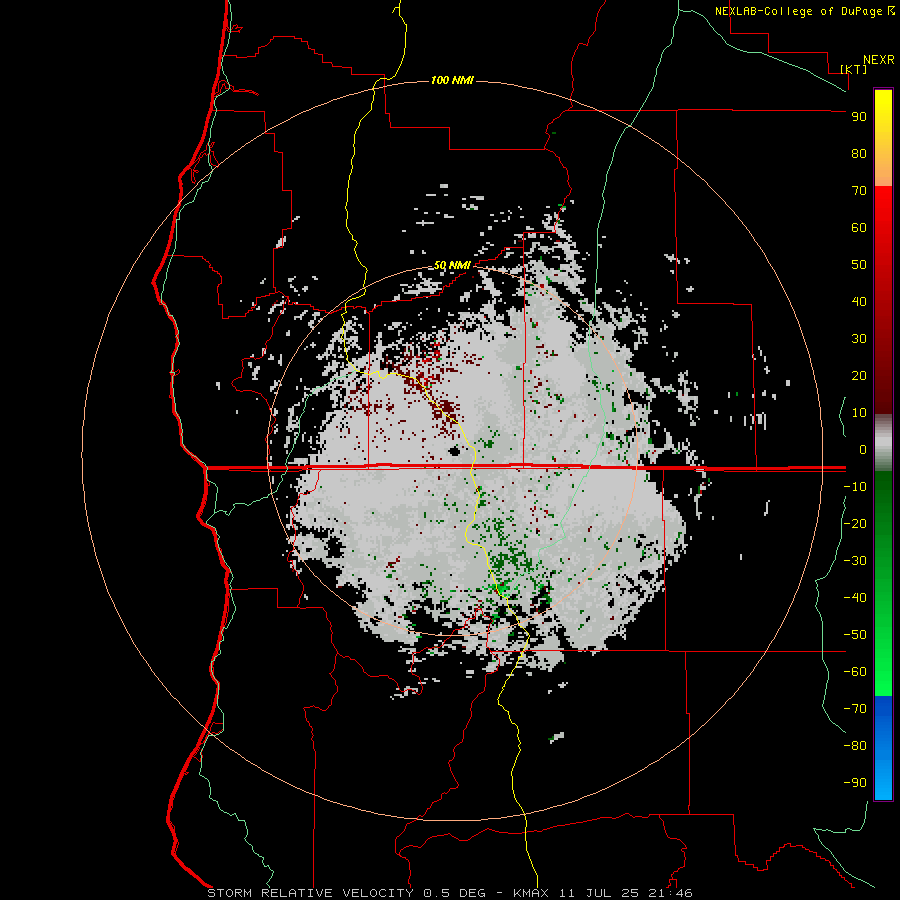Select the 70 value on velocity scale

[859, 191]
